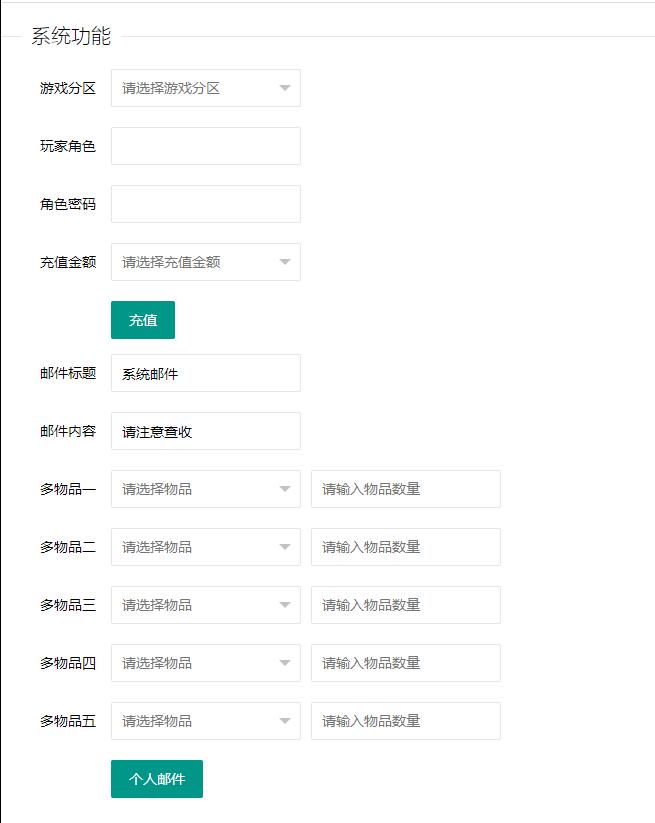This screenshot has width=655, height=823.
Task: Click the caret icon on the 充值金额 selector
Action: [x=283, y=262]
